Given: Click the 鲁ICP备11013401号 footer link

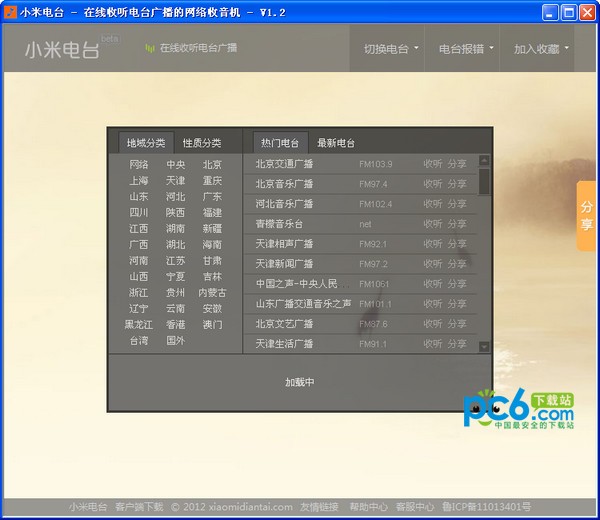Looking at the screenshot, I should [x=486, y=507].
